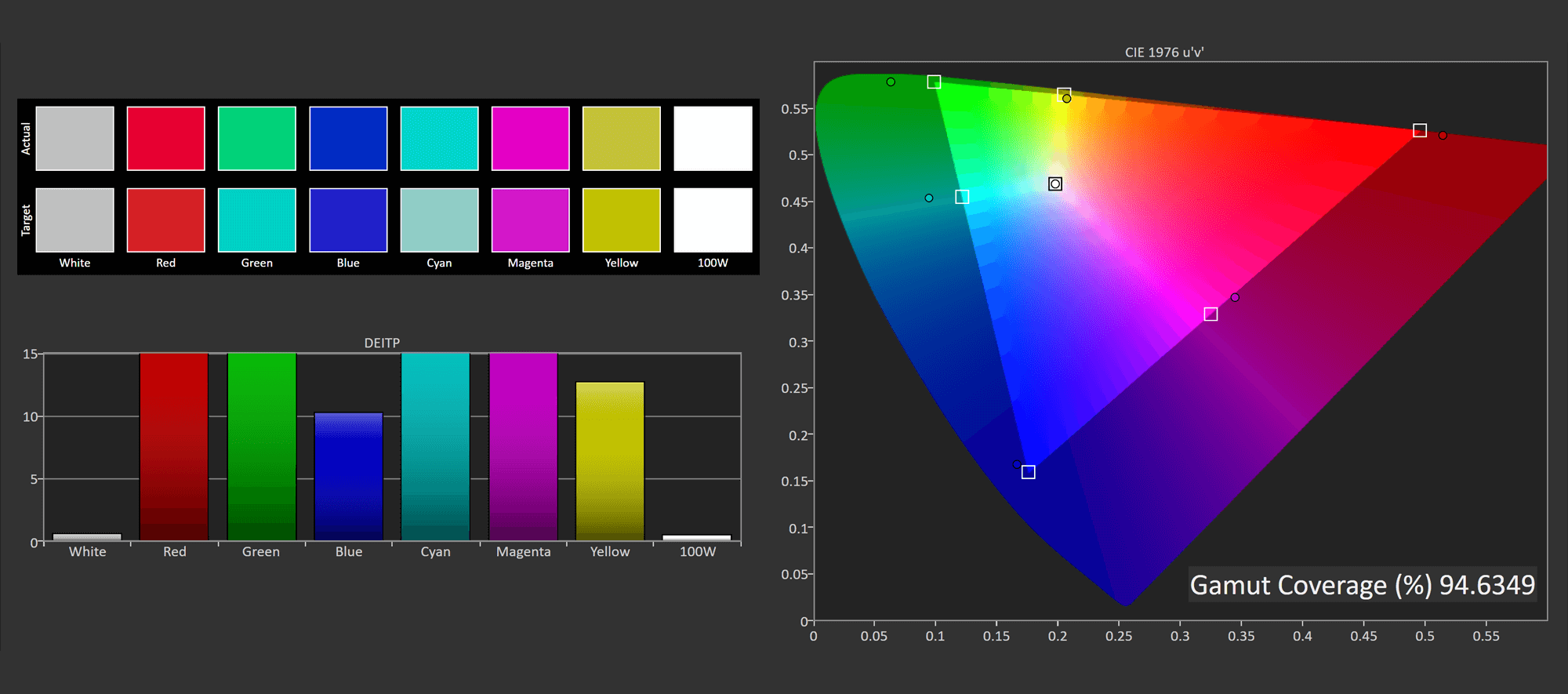Image resolution: width=1568 pixels, height=694 pixels.
Task: Select the measured magenta circle marker
Action: pyautogui.click(x=1235, y=298)
